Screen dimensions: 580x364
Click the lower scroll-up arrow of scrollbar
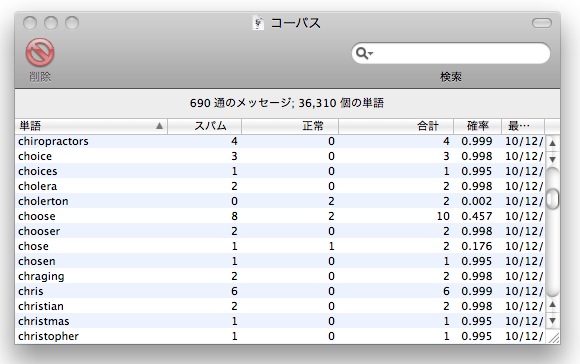(552, 305)
